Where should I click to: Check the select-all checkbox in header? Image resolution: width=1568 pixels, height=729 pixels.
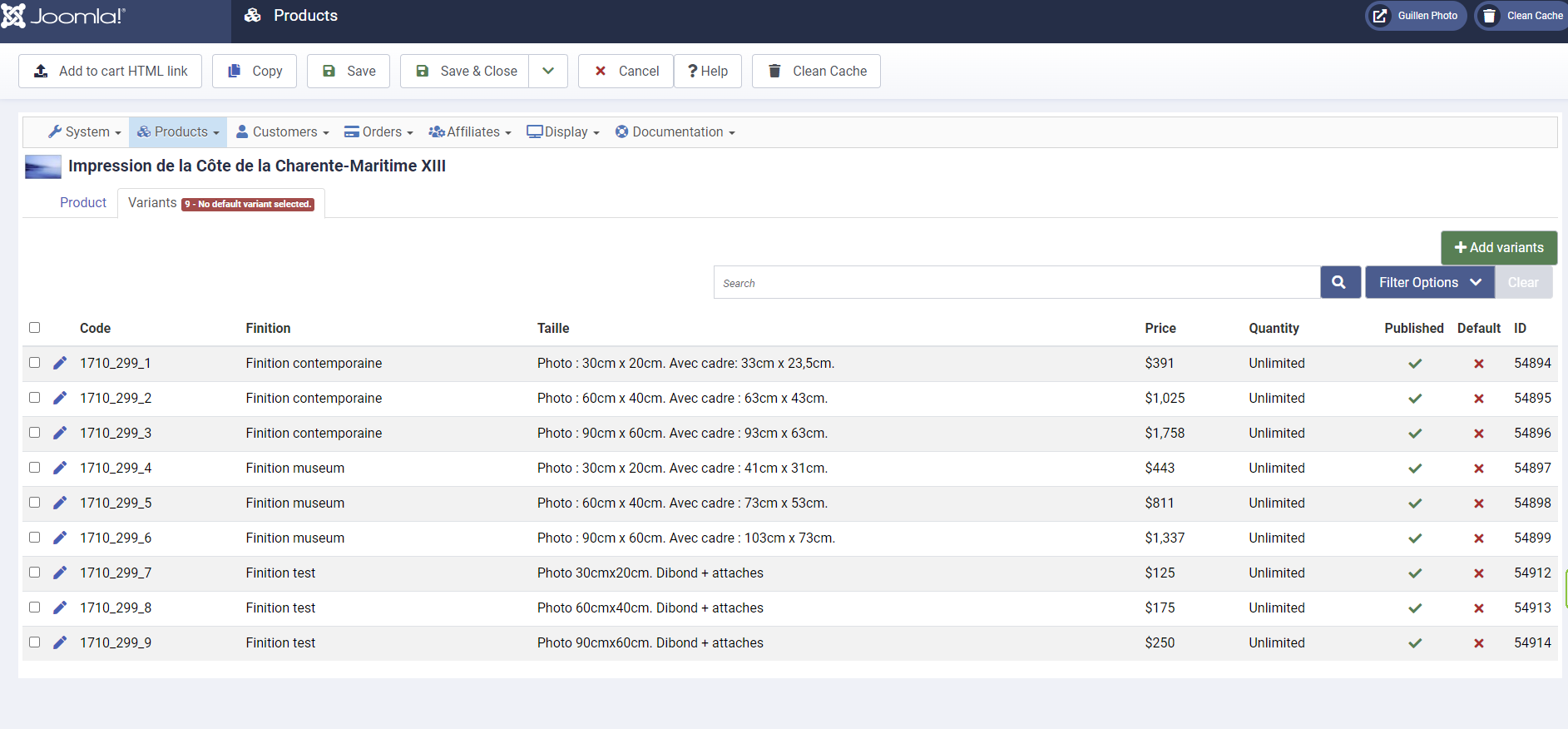(35, 328)
